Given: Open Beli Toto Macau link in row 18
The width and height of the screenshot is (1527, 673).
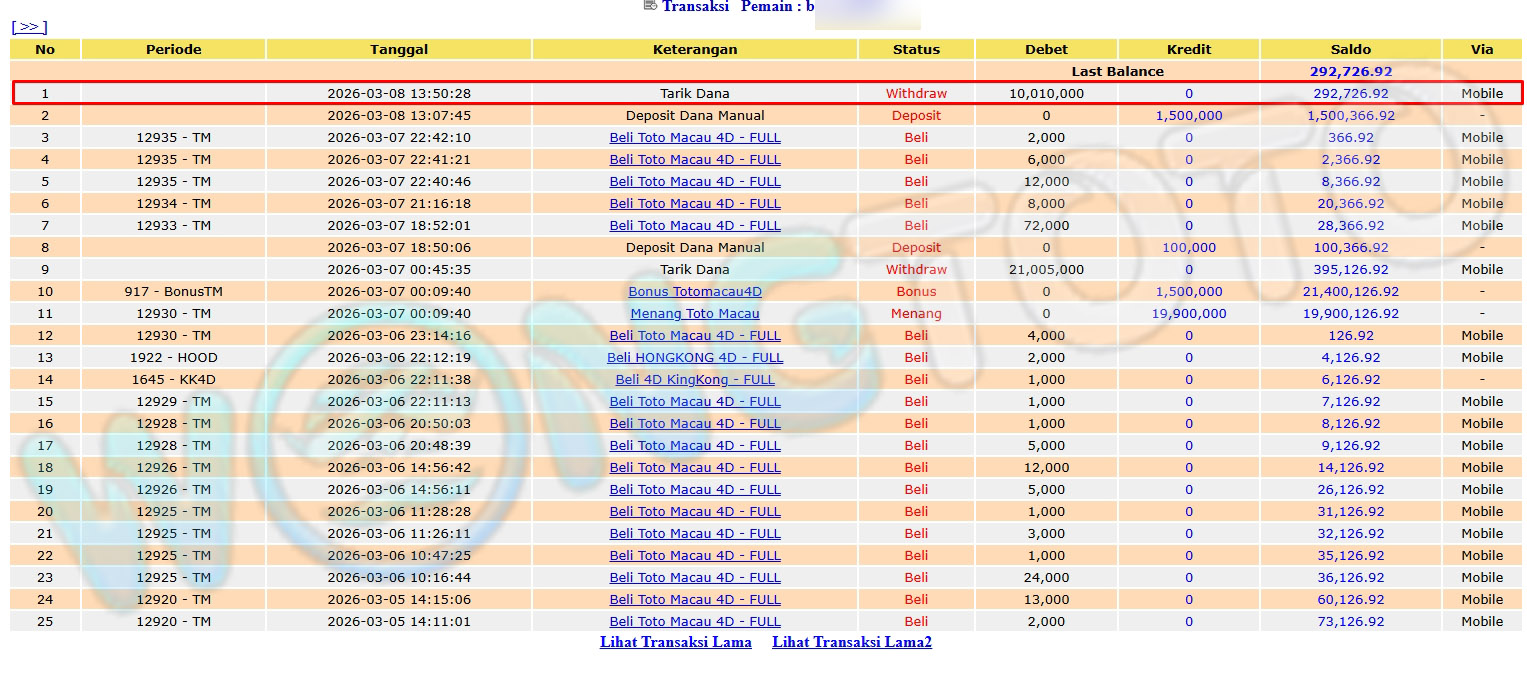Looking at the screenshot, I should 694,468.
